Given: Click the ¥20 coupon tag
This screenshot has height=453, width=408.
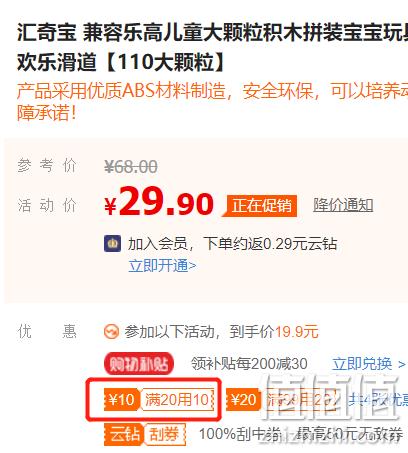Looking at the screenshot, I should coord(243,399).
